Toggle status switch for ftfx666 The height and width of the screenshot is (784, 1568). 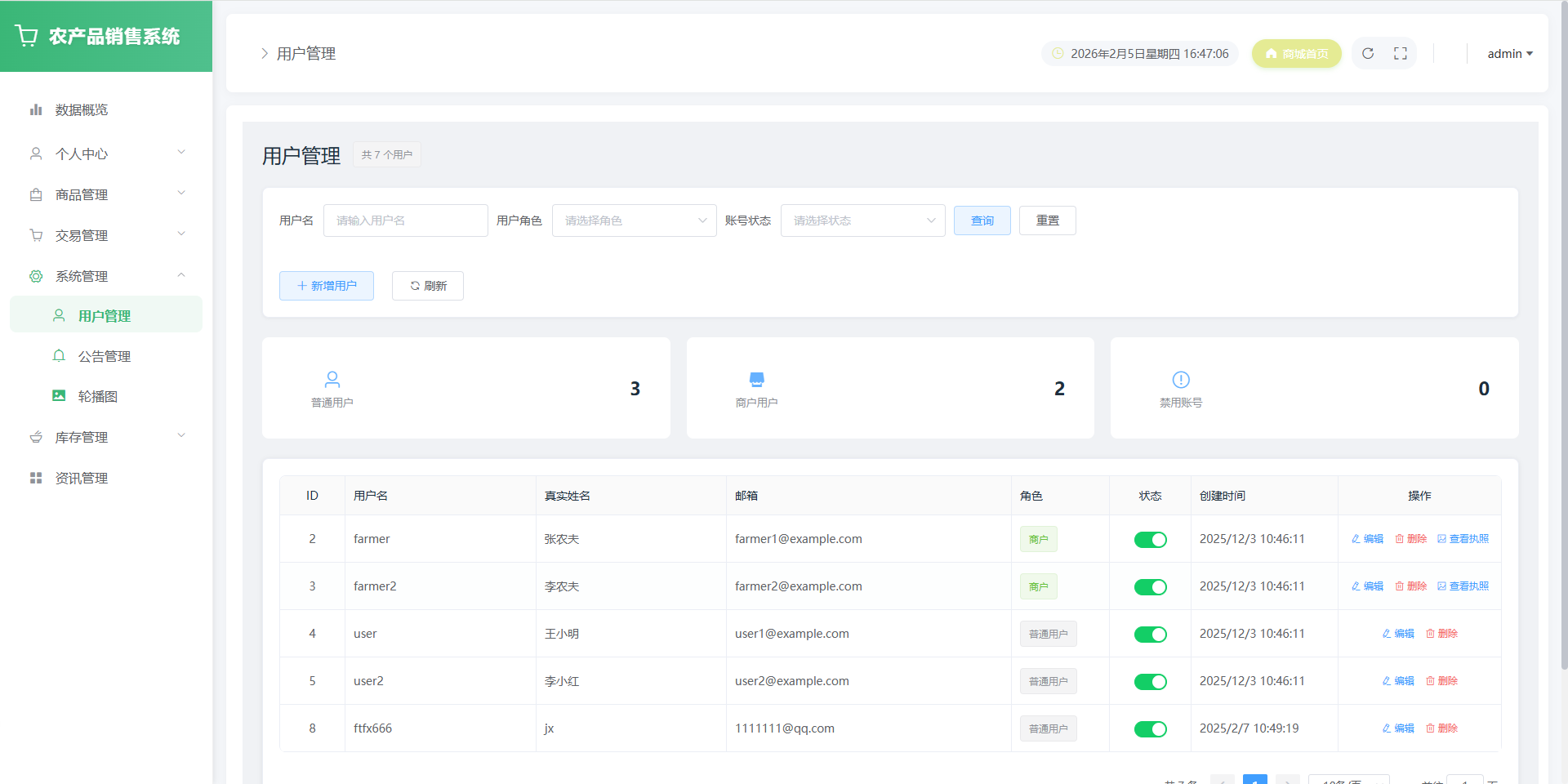click(1150, 729)
